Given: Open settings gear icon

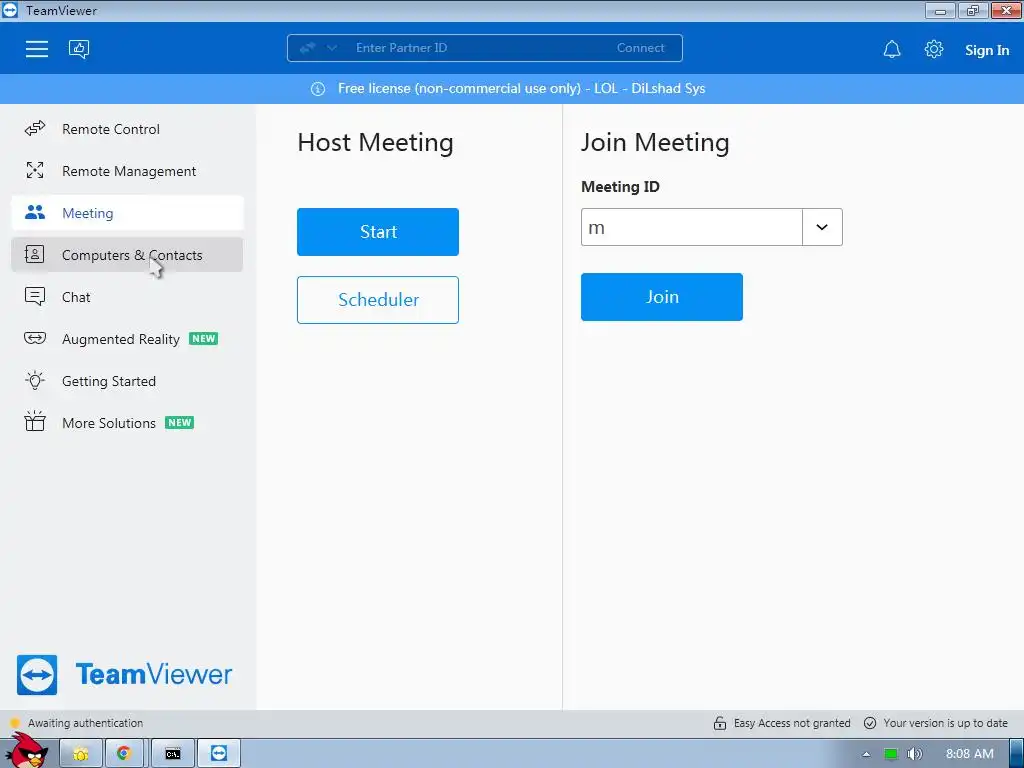Looking at the screenshot, I should (934, 49).
